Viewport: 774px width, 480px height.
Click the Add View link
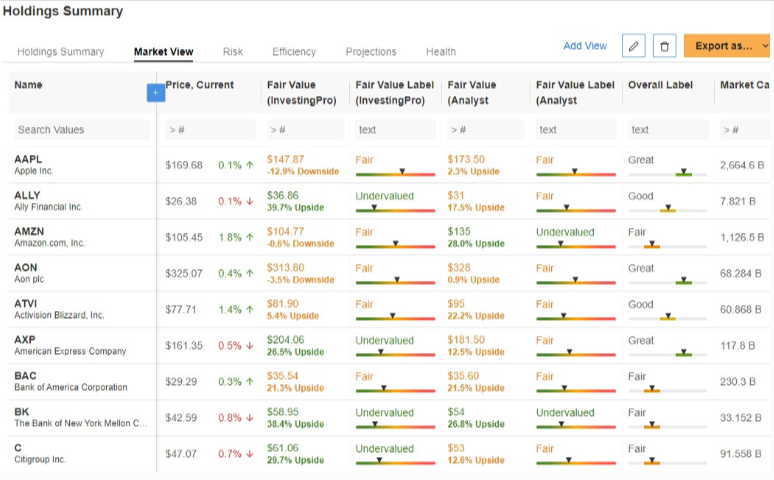click(x=585, y=46)
